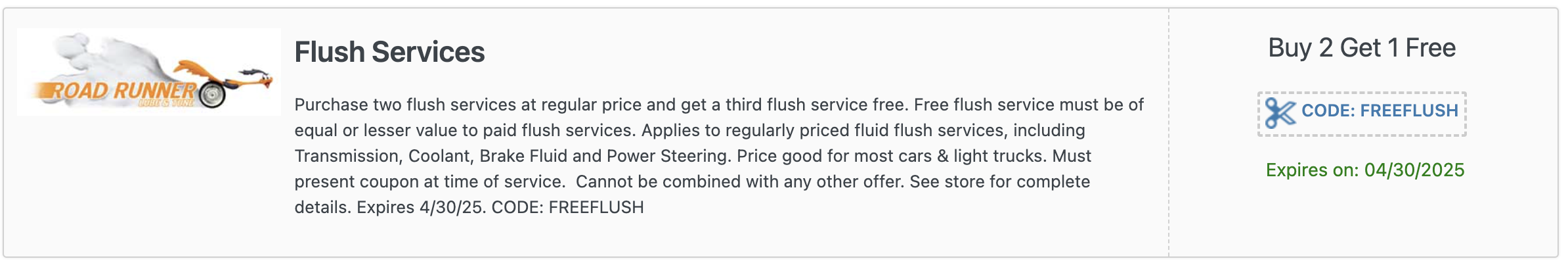Image resolution: width=1568 pixels, height=267 pixels.
Task: Click the equal or lesser value text line
Action: tap(689, 130)
